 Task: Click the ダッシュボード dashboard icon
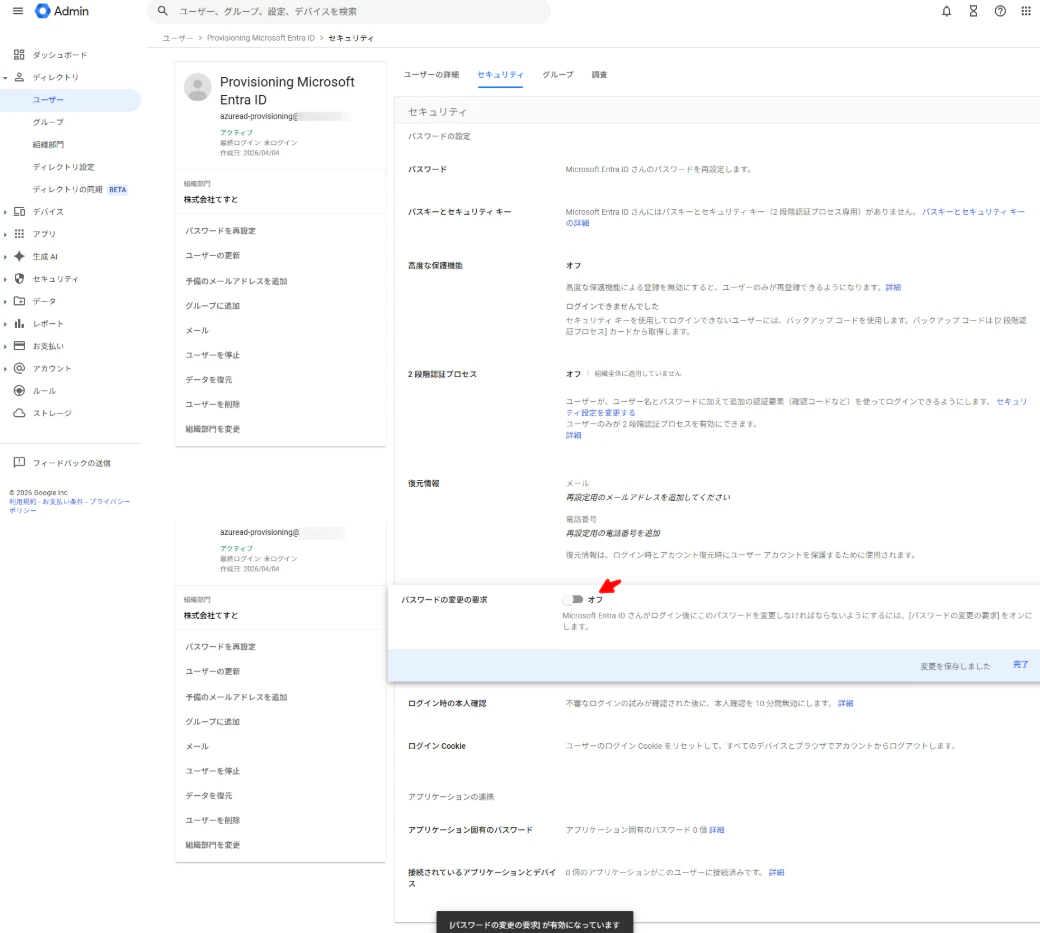(x=19, y=54)
